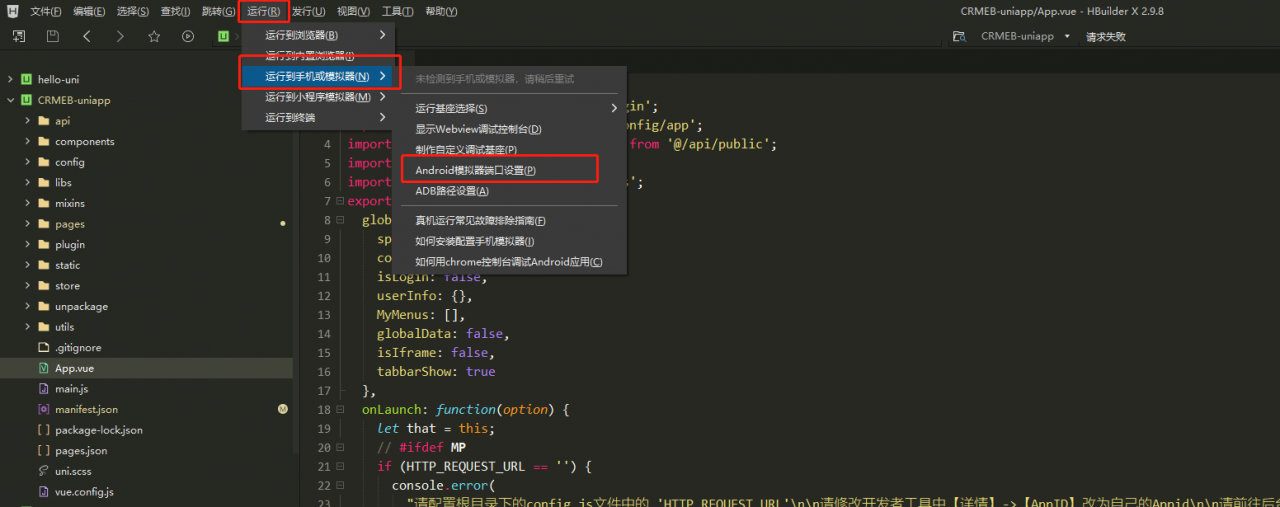Screen dimensions: 1280x507
Task: Open the 选择(S) menu
Action: [x=133, y=11]
